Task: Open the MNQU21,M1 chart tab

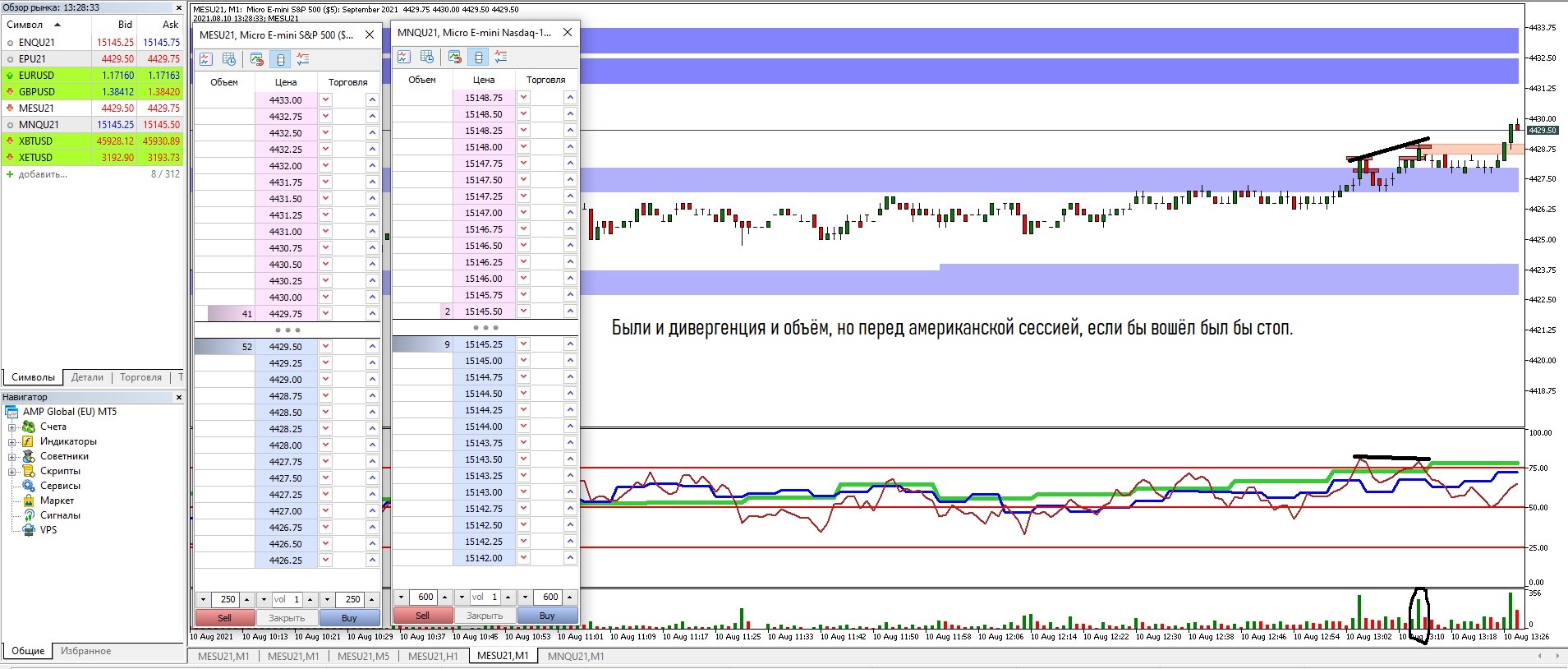Action: pos(575,656)
